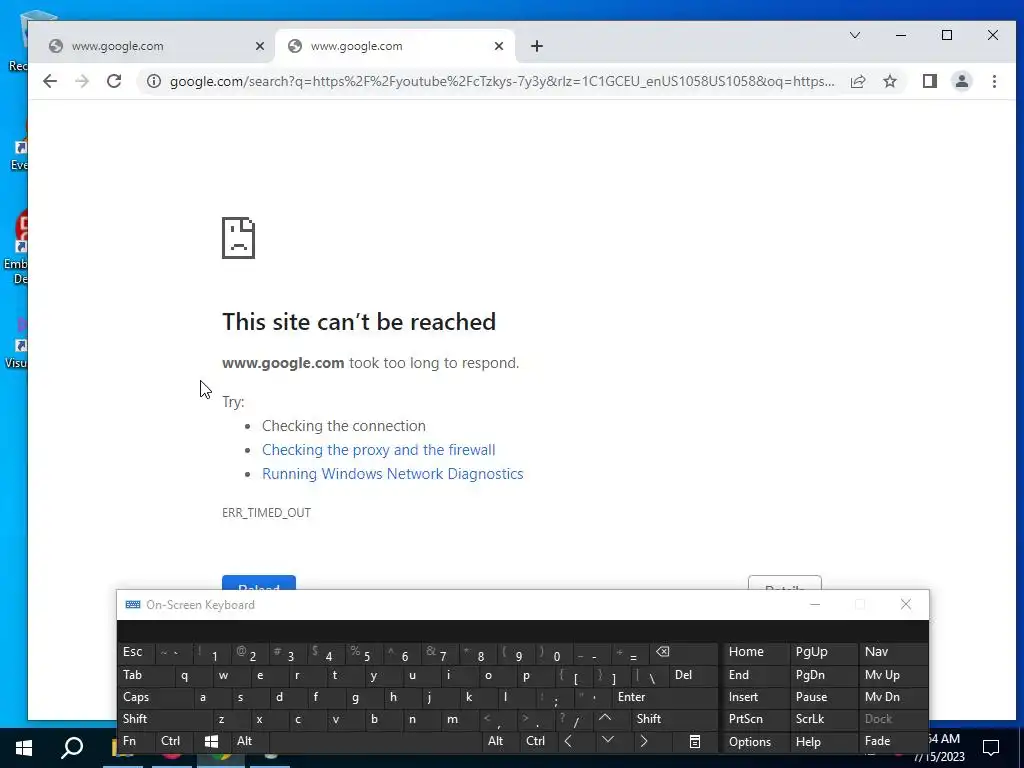The height and width of the screenshot is (768, 1024).
Task: Switch keyboard to Nav mode
Action: point(893,652)
